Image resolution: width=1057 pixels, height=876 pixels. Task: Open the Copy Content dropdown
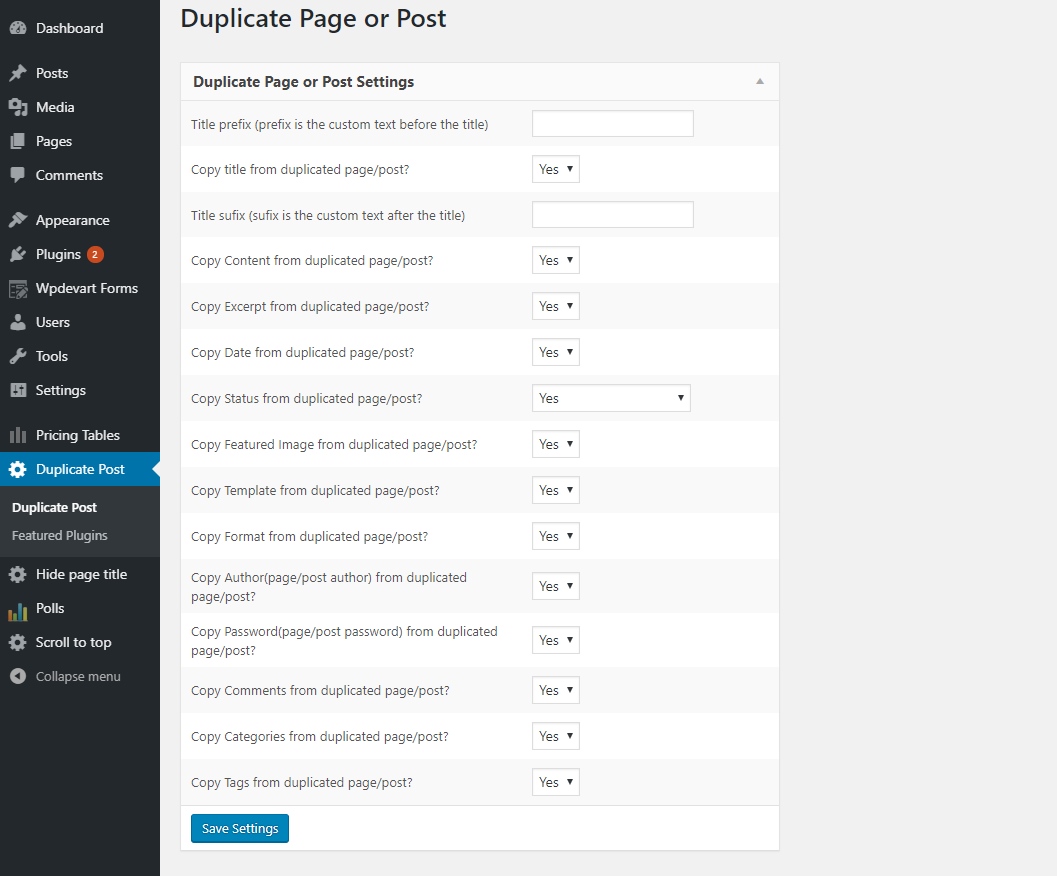tap(556, 261)
